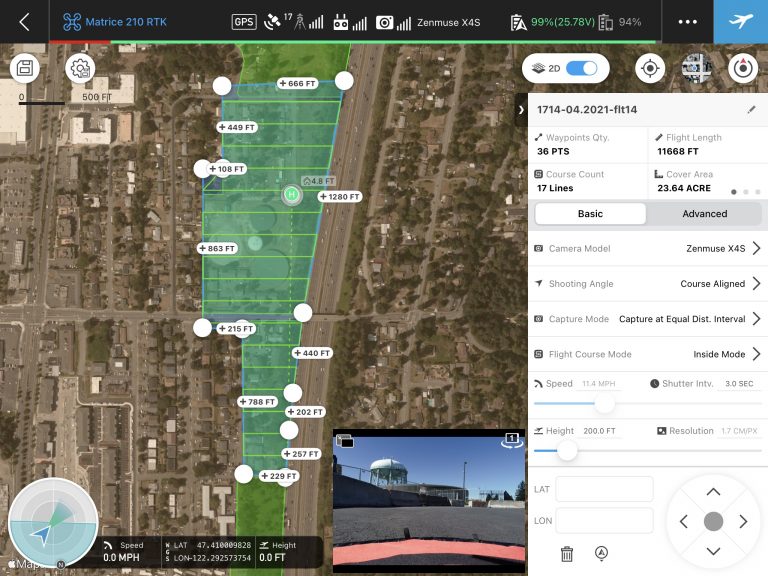Toggle the 2D map view switch
Viewport: 768px width, 576px height.
click(x=581, y=68)
